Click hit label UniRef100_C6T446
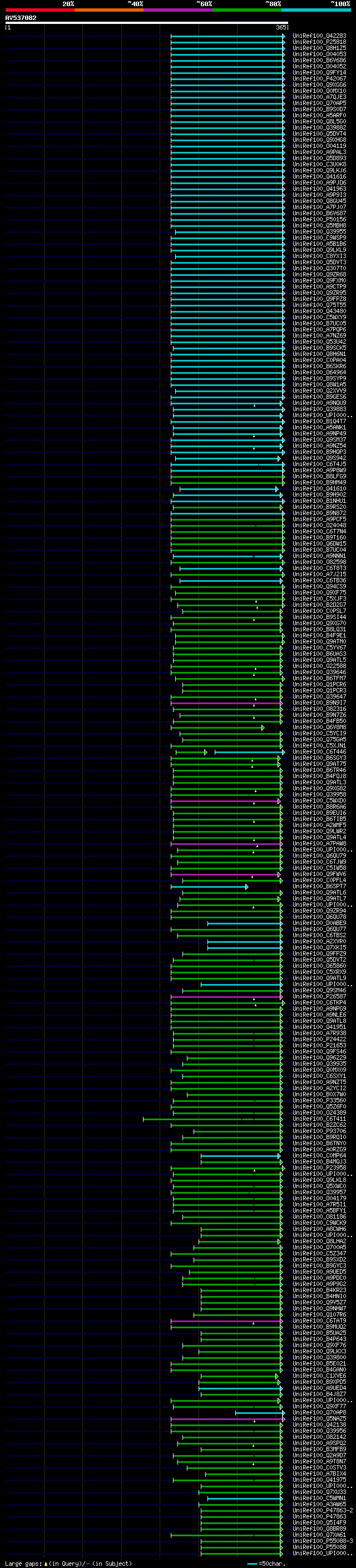 pos(319,752)
